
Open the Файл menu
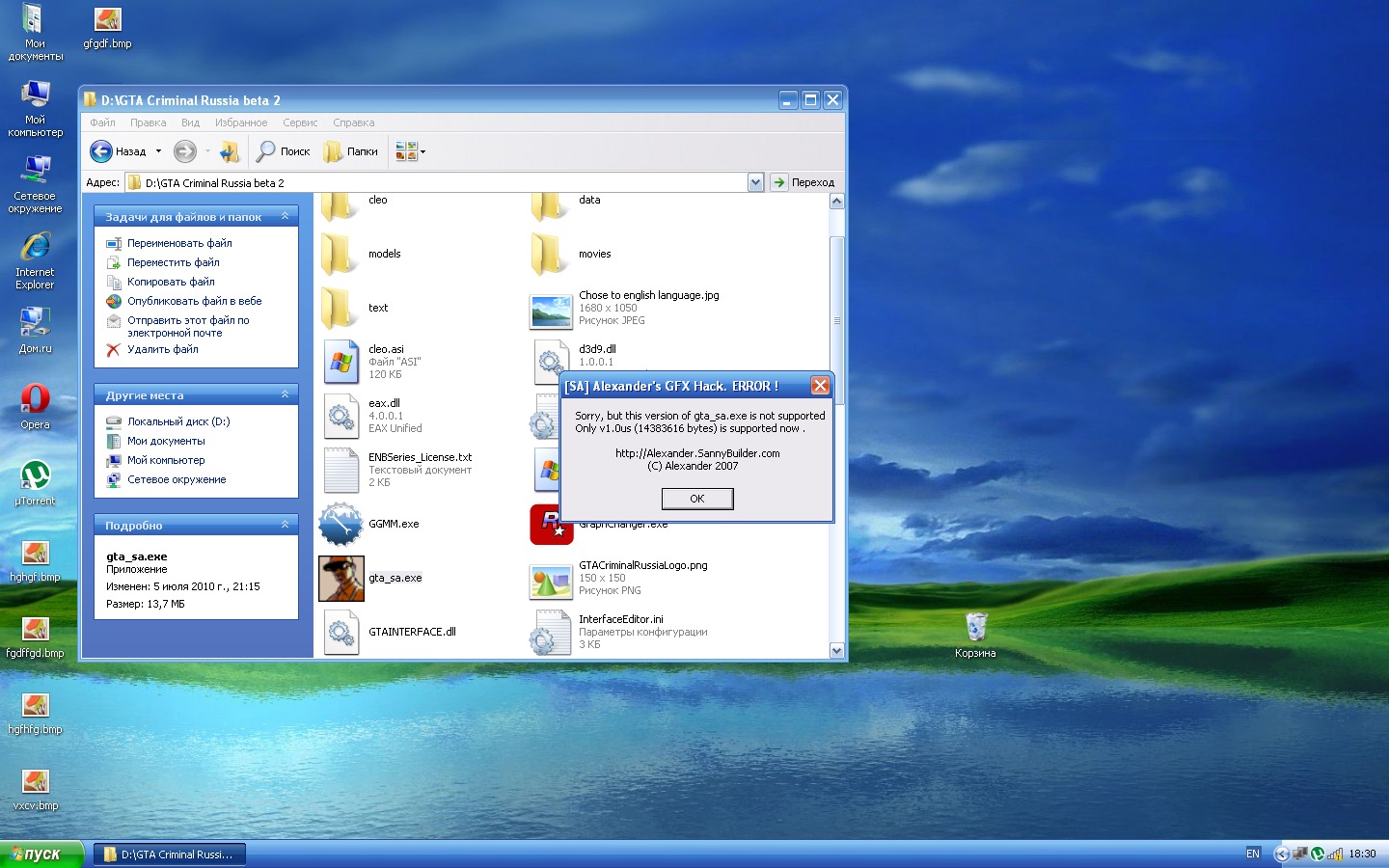pos(102,122)
